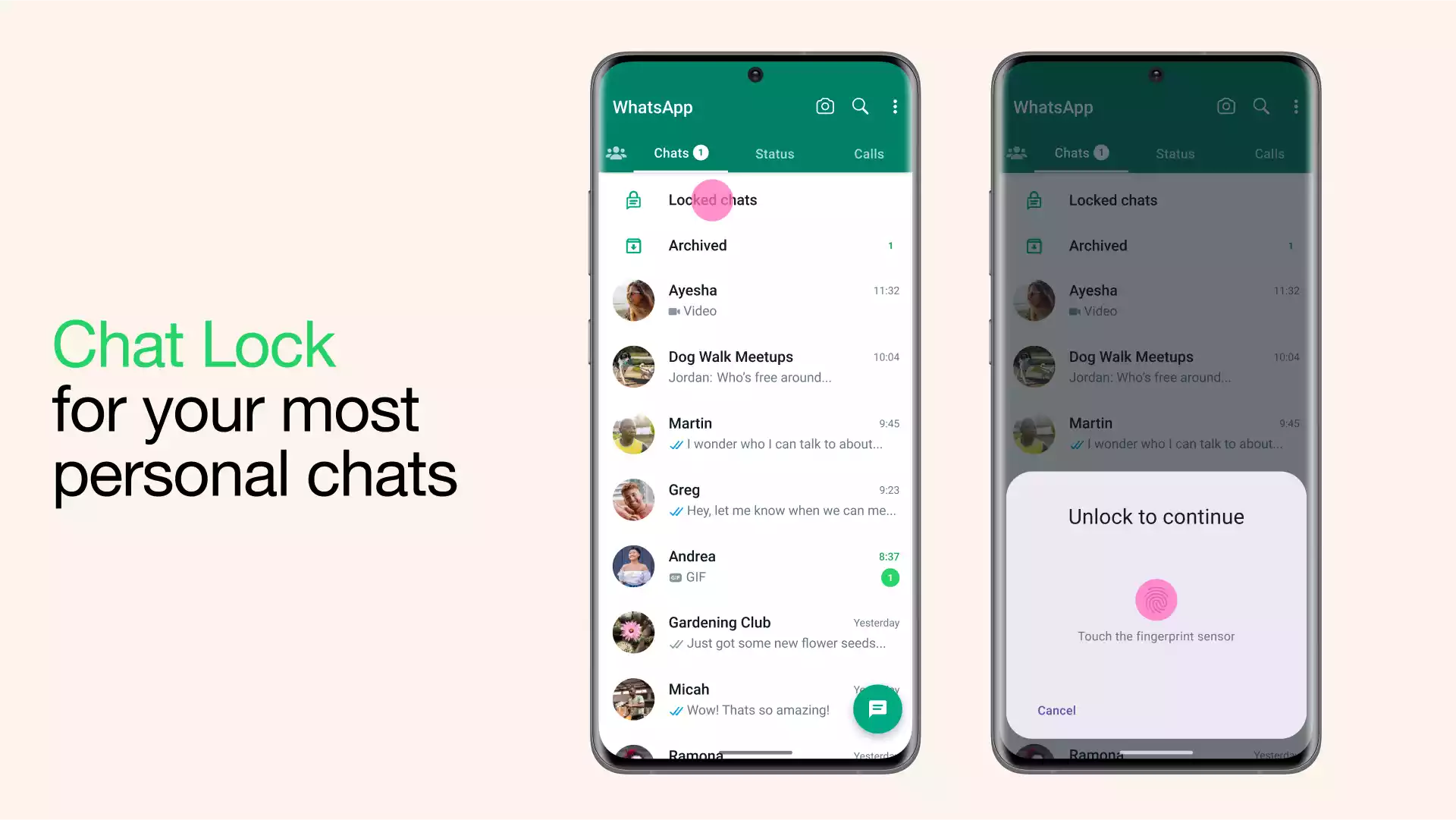Cancel the fingerprint unlock prompt
The image size is (1456, 820).
[1056, 710]
